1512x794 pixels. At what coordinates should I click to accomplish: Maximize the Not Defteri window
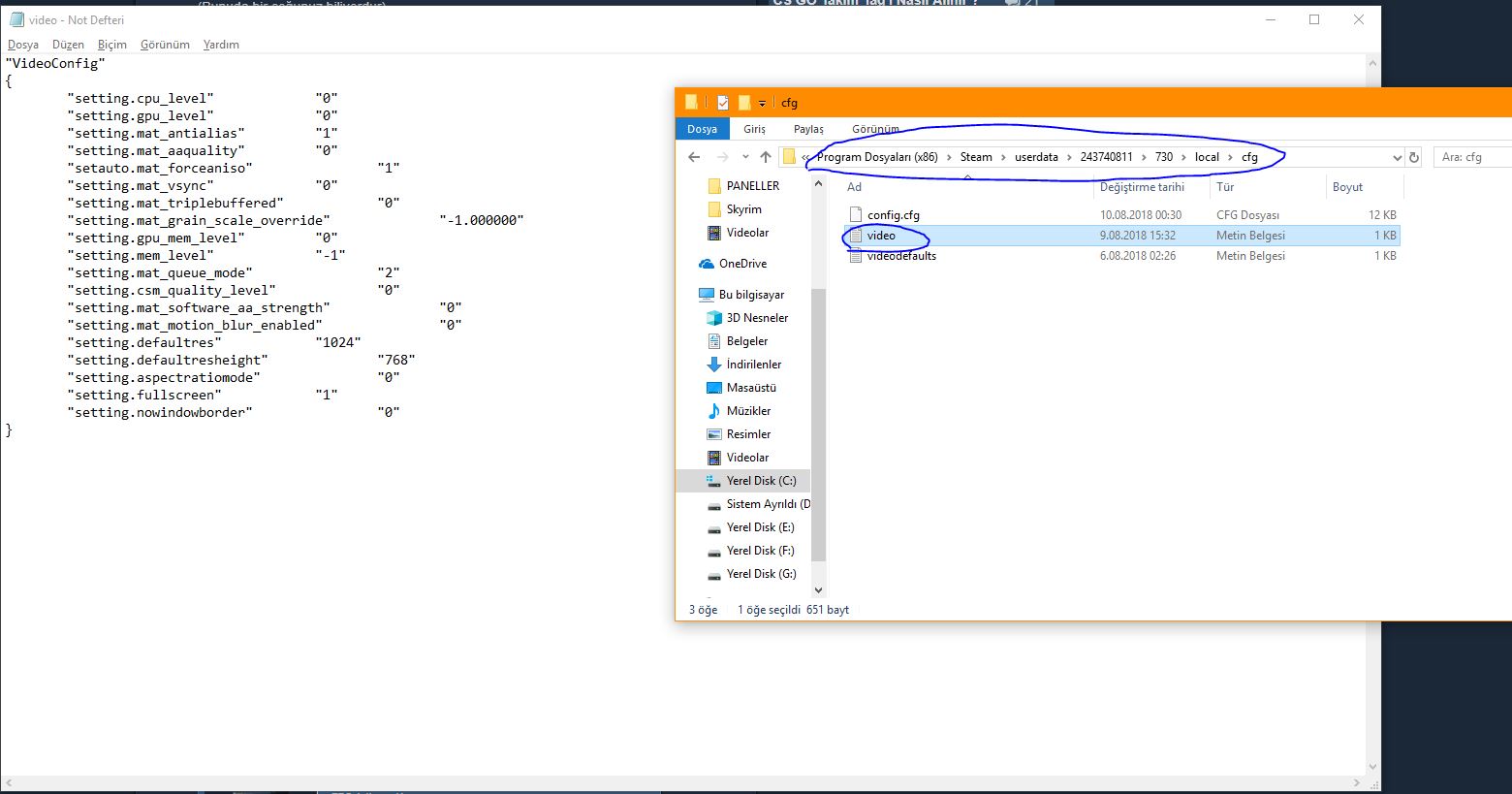[x=1314, y=19]
